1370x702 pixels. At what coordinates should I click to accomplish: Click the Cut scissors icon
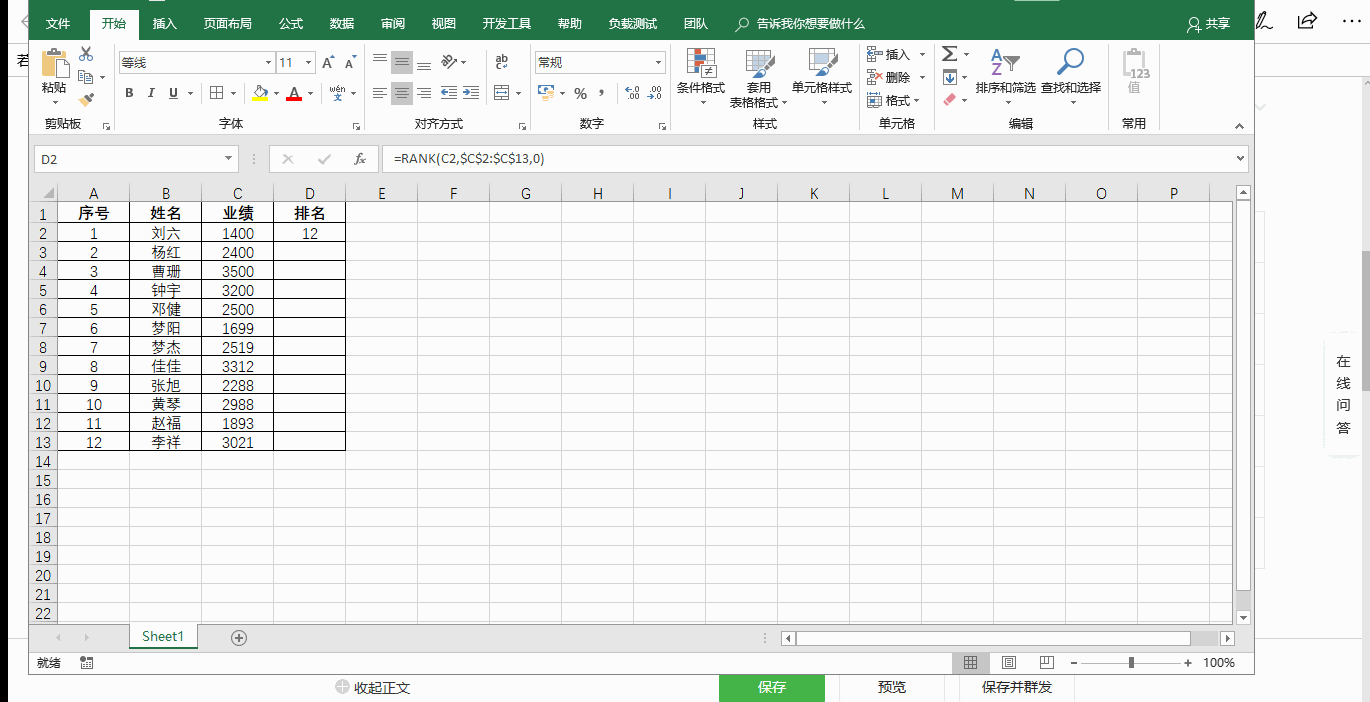[86, 54]
